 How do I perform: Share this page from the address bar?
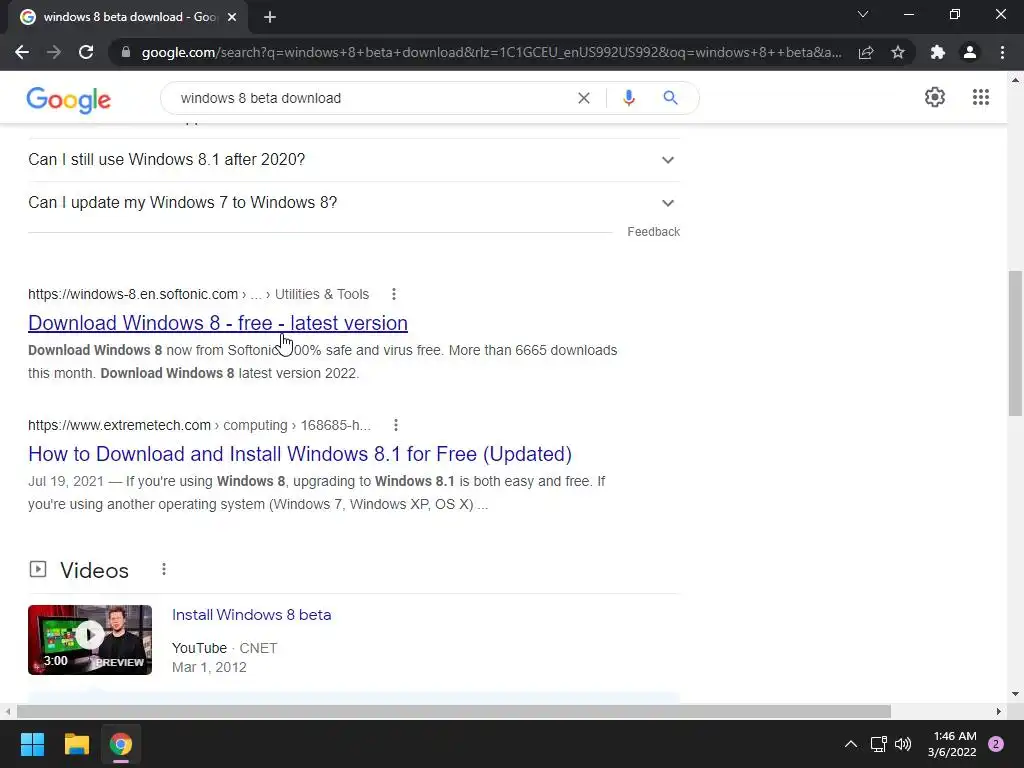[866, 52]
